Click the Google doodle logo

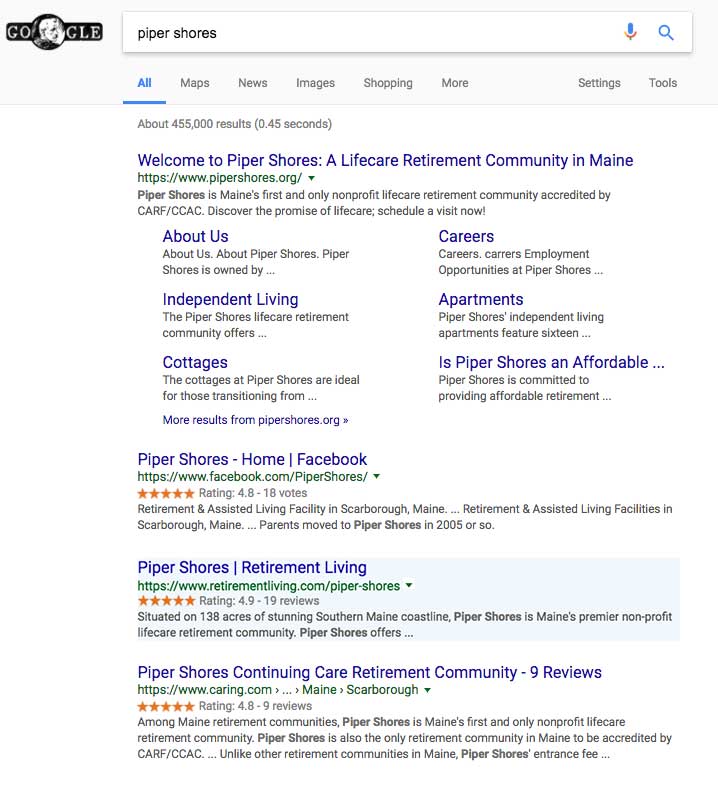54,32
